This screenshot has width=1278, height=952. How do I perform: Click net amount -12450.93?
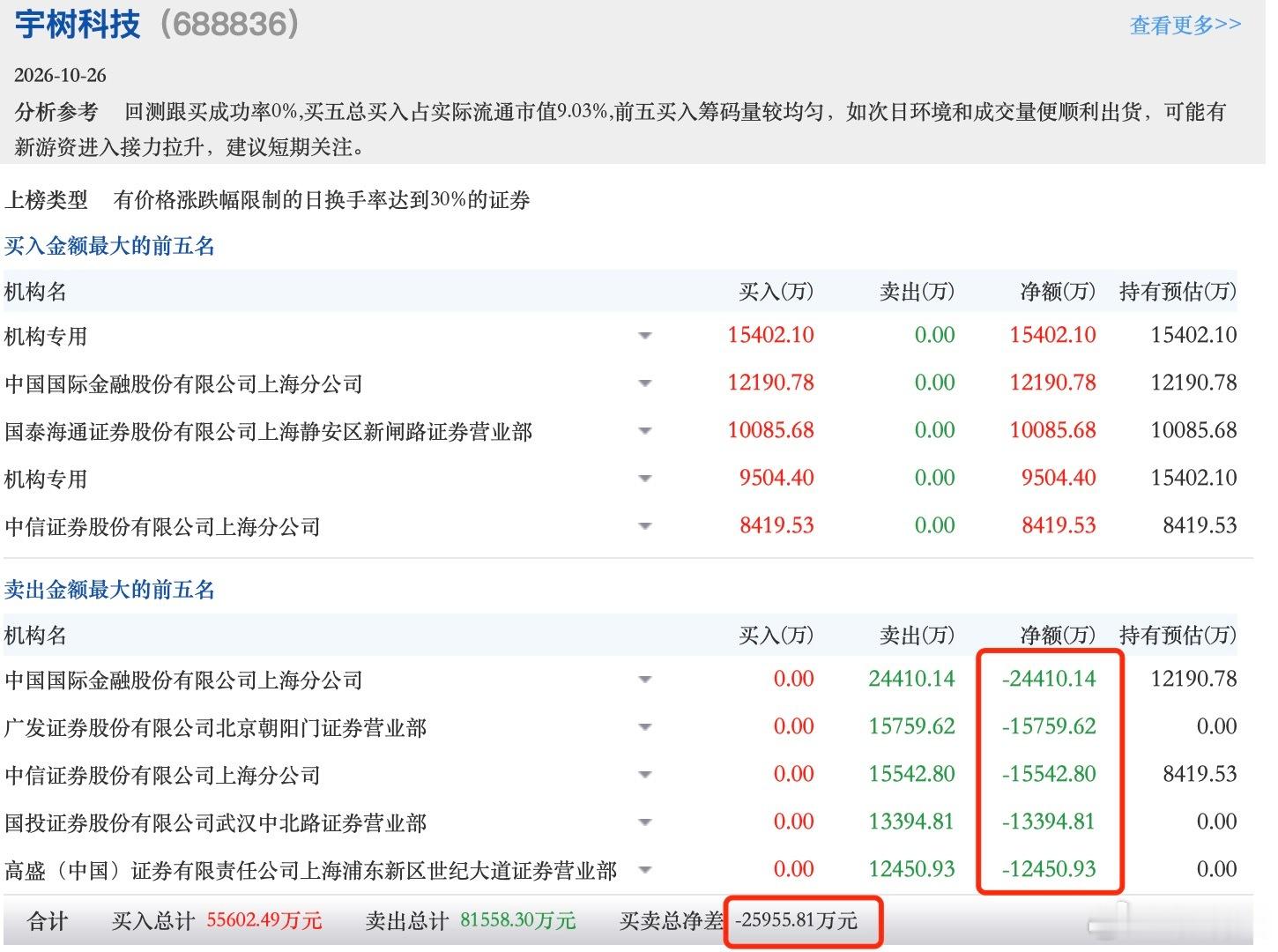tap(1049, 869)
